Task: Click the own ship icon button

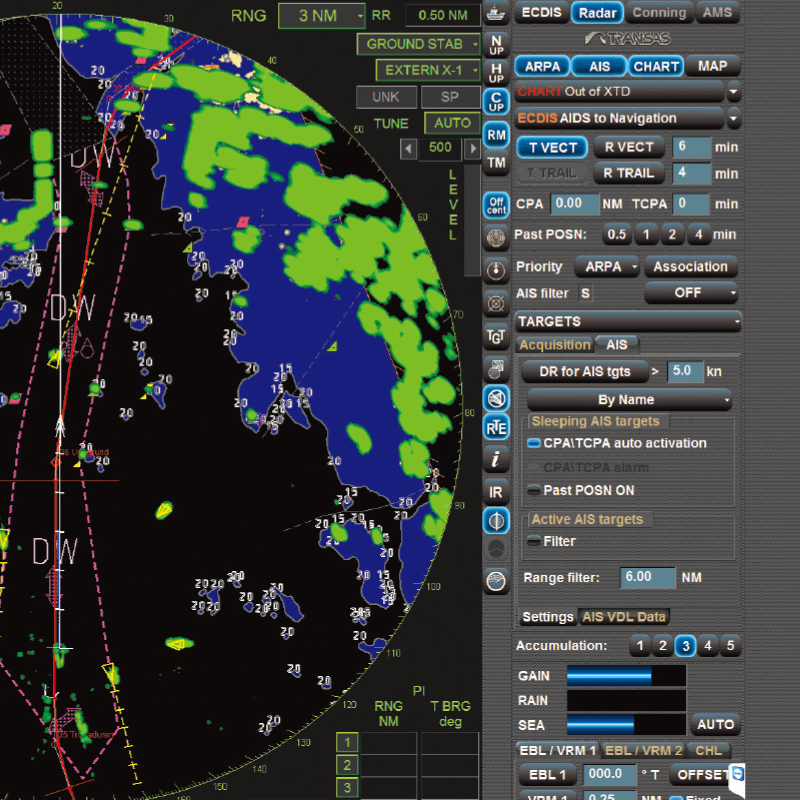Action: [x=496, y=14]
